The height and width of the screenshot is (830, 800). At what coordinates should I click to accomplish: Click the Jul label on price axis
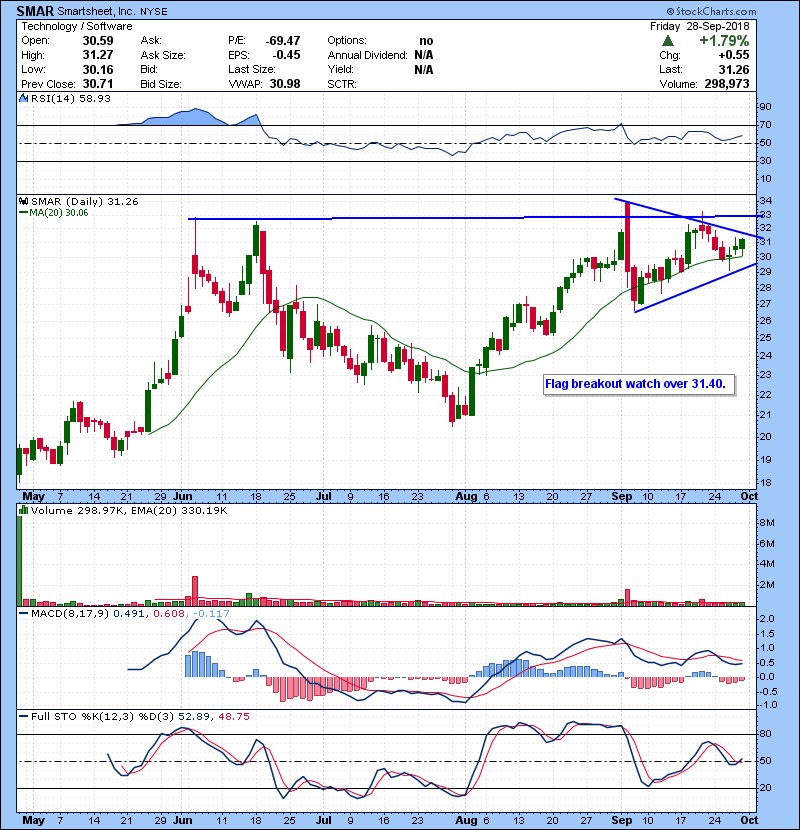tap(323, 497)
